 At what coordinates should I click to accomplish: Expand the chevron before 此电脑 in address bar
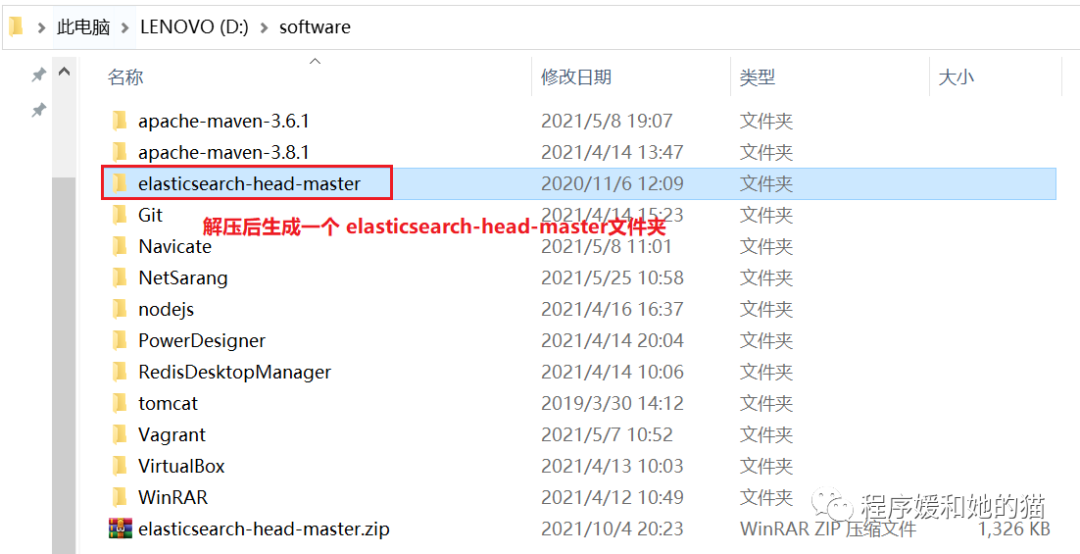click(41, 28)
